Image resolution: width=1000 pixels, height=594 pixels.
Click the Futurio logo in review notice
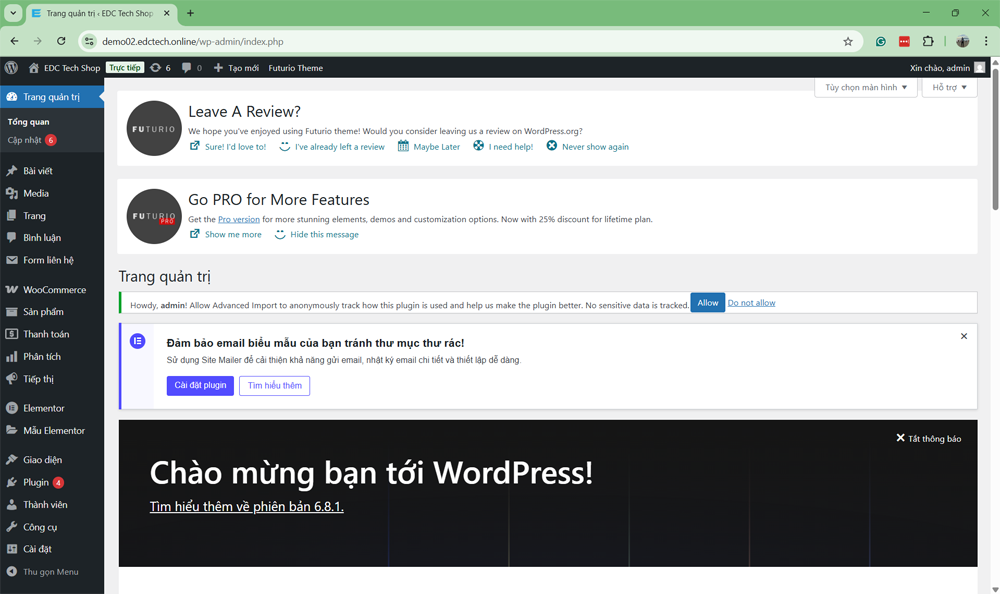coord(154,128)
